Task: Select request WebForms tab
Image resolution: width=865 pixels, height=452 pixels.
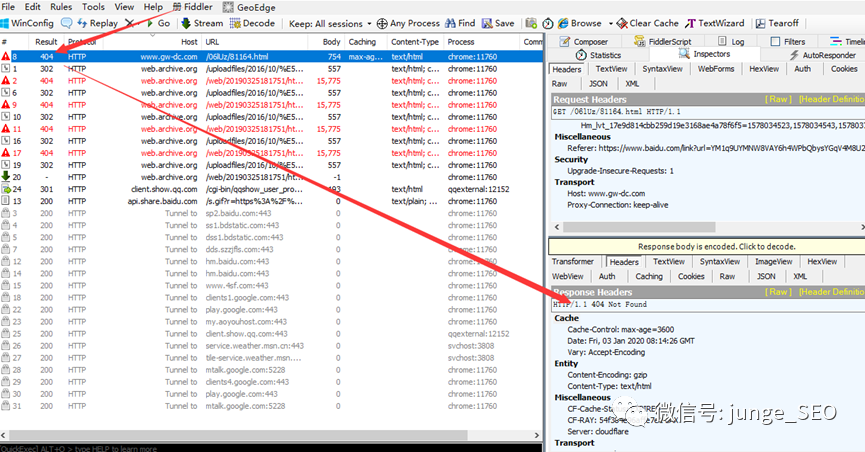Action: pos(716,69)
